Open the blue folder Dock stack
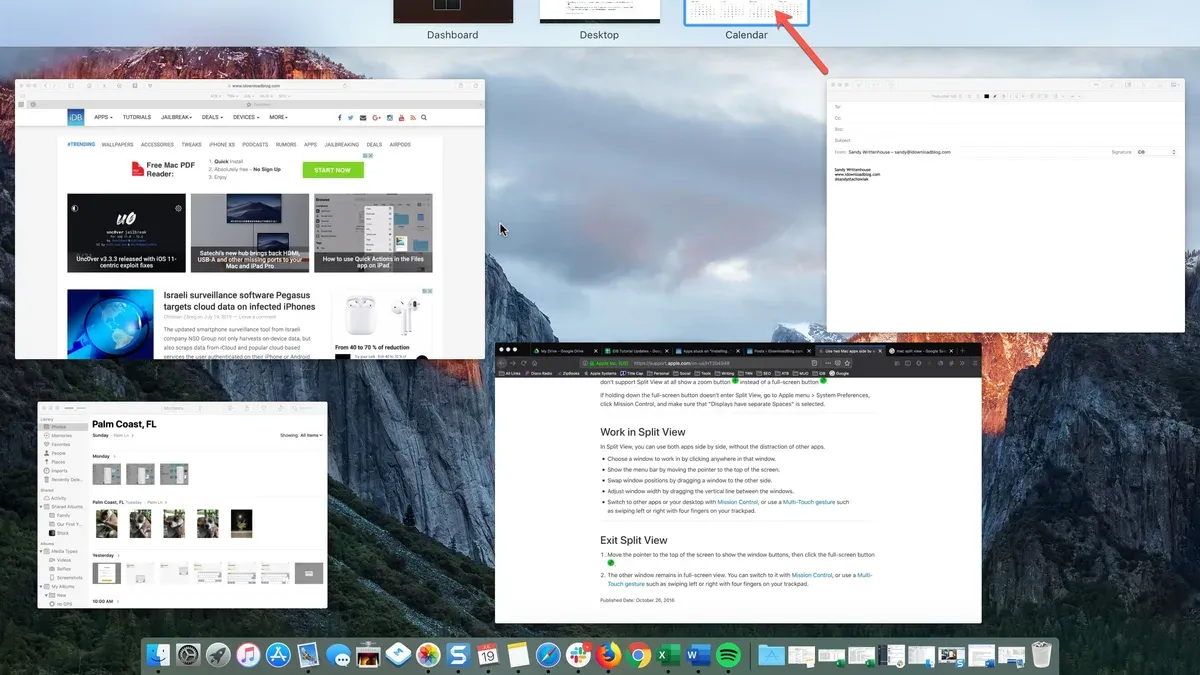 tap(772, 655)
